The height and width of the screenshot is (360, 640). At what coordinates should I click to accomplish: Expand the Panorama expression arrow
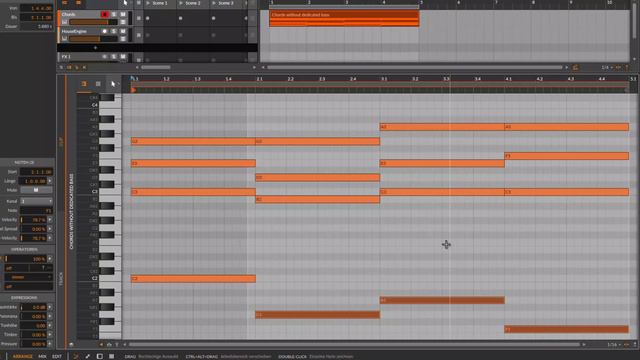tap(50, 316)
